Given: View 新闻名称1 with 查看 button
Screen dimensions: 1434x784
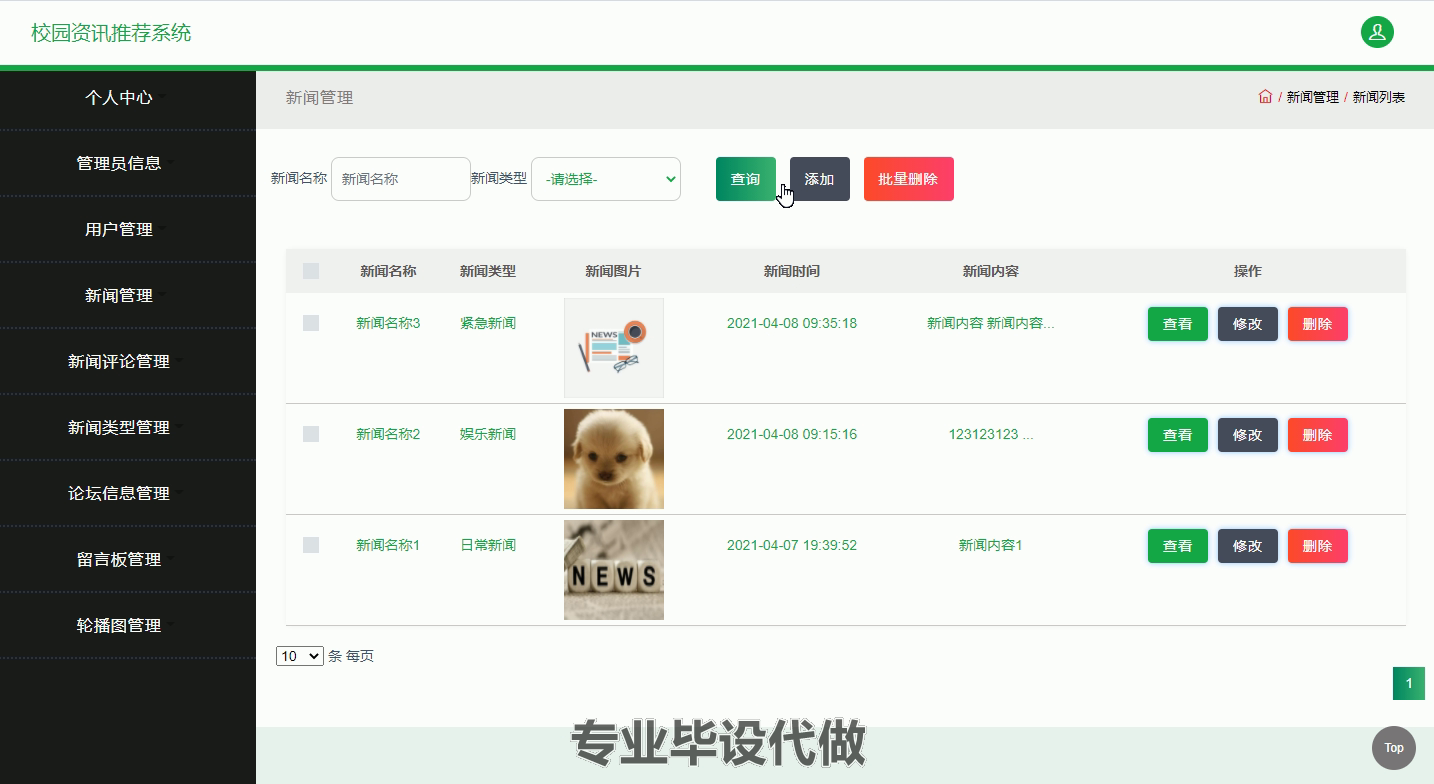Looking at the screenshot, I should 1178,546.
